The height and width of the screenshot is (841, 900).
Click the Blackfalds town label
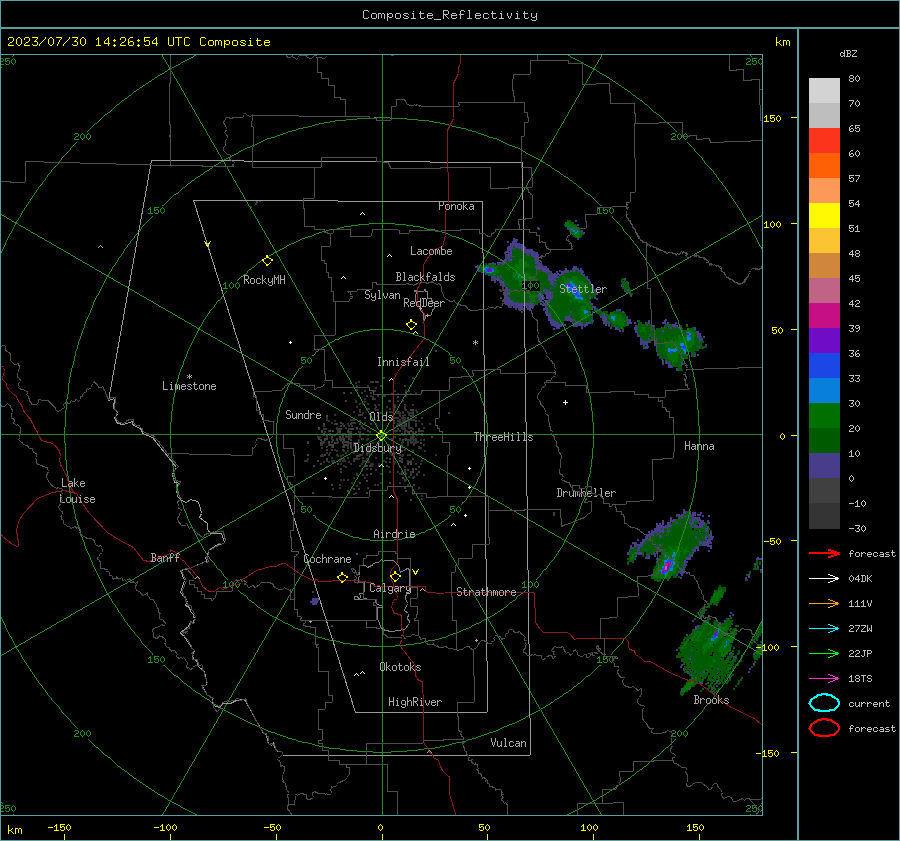point(425,277)
